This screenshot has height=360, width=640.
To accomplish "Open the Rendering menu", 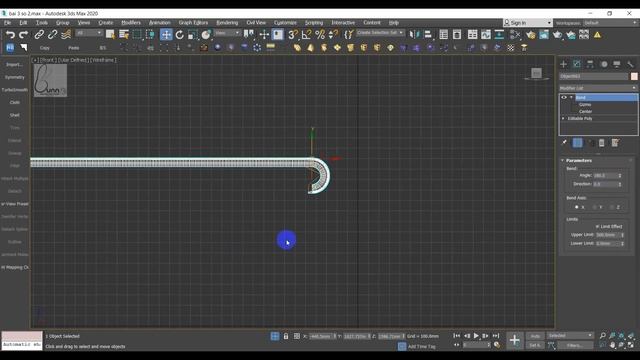I will [x=227, y=23].
